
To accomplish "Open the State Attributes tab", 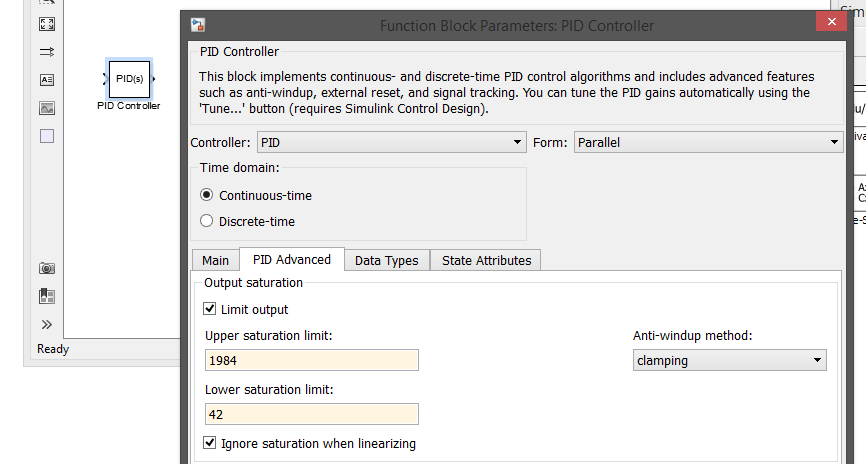I will pos(486,260).
